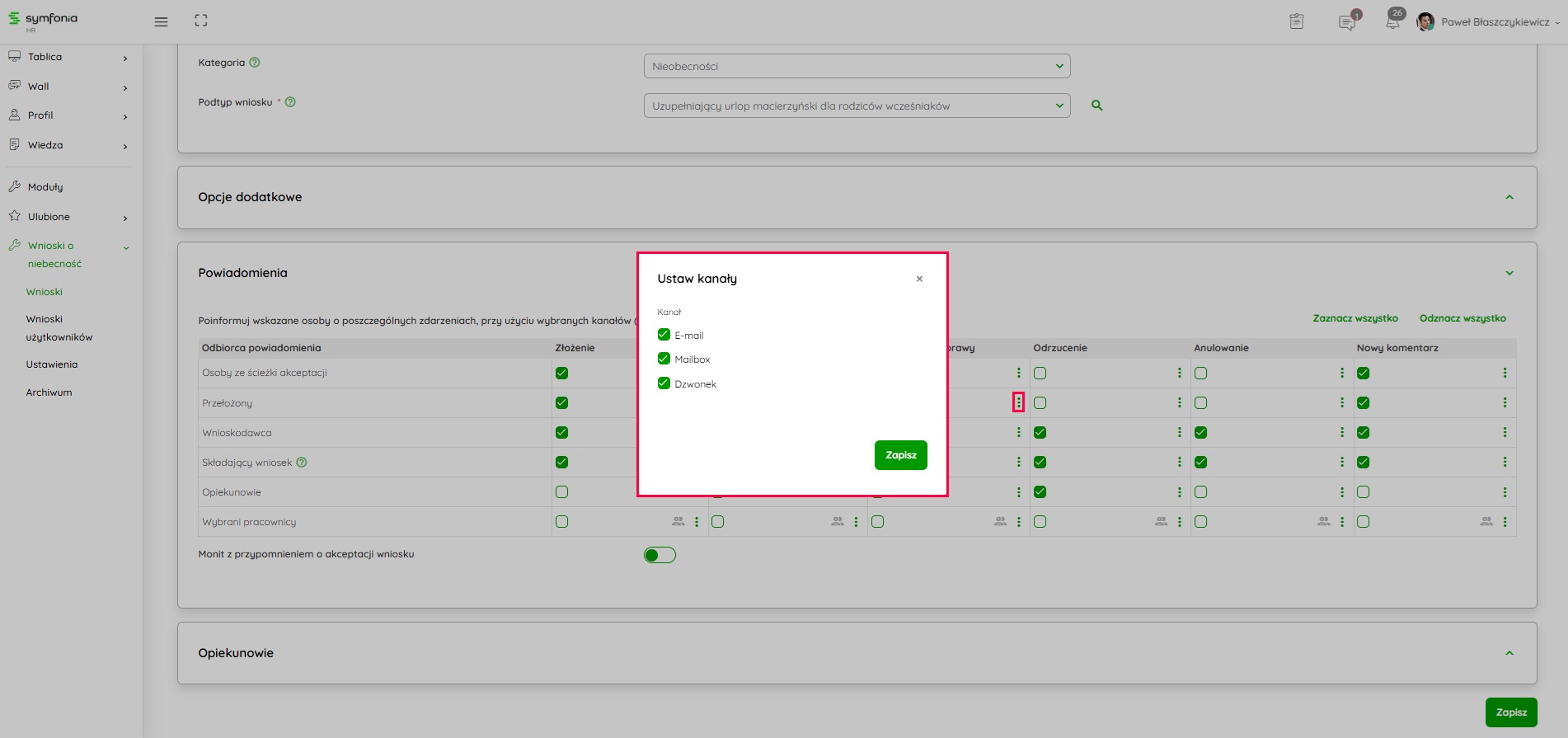
Task: Uncheck the Mailbox channel checkbox
Action: coord(664,359)
